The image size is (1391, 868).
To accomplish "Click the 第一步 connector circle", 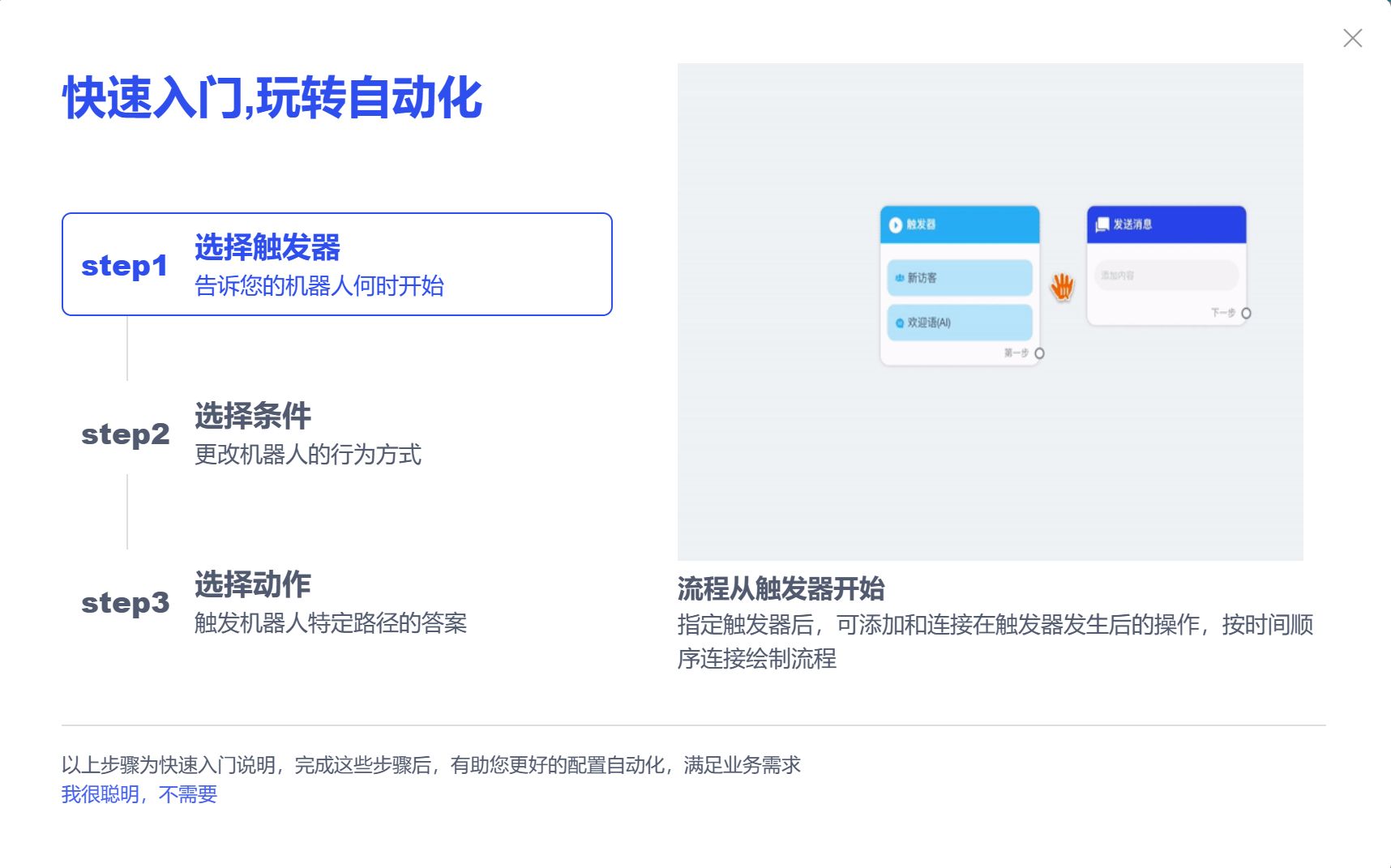I will pyautogui.click(x=1039, y=353).
